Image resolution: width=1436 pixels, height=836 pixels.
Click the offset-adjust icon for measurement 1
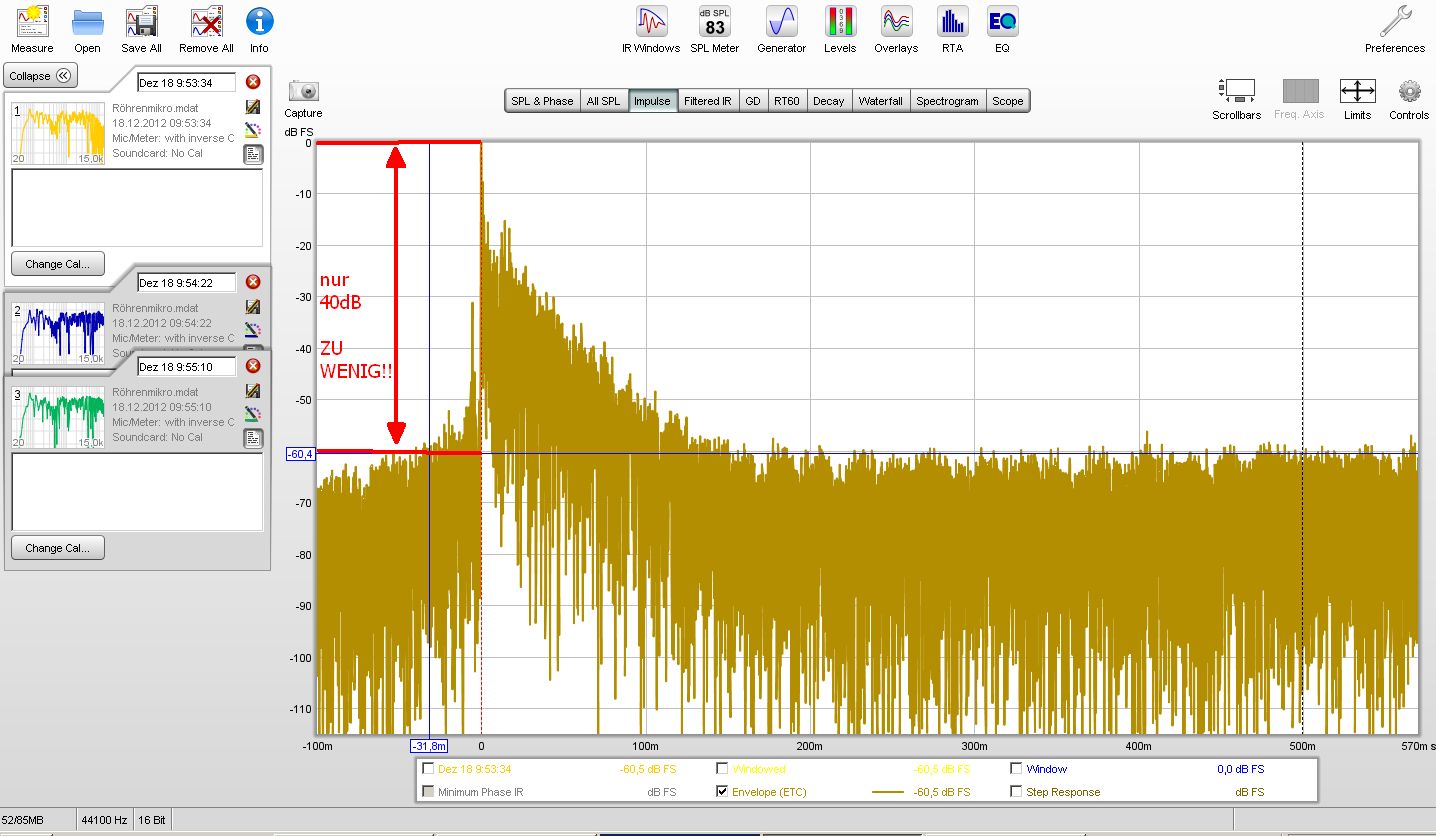[253, 107]
